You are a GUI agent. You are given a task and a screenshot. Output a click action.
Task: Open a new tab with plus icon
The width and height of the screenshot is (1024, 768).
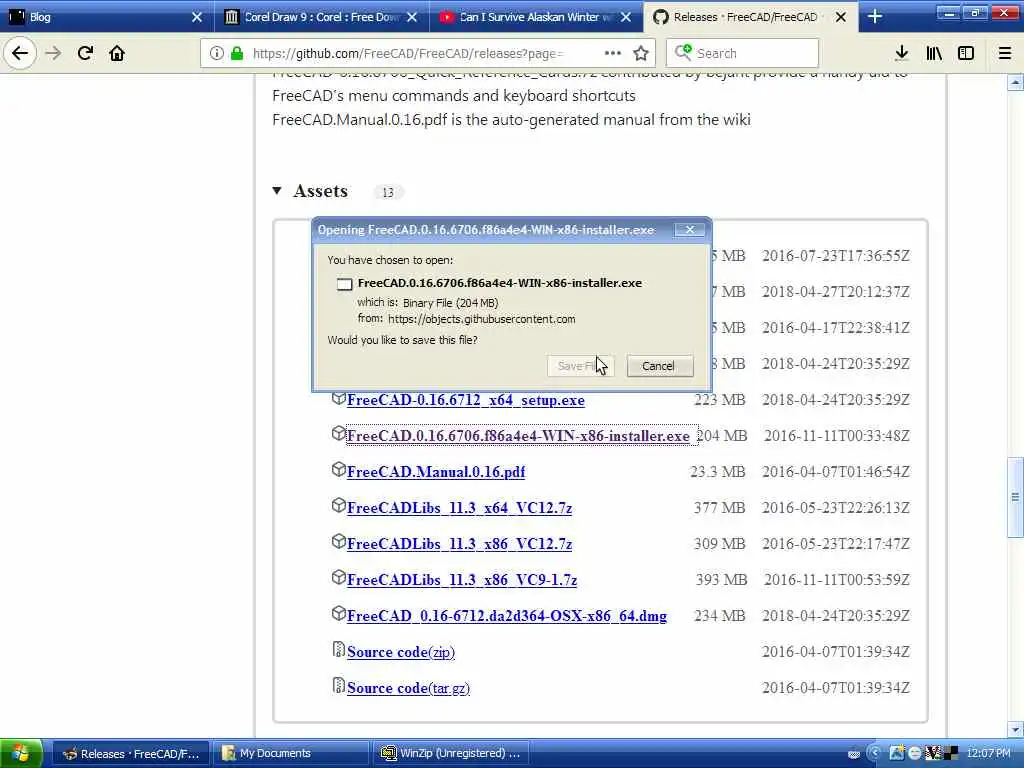pyautogui.click(x=875, y=17)
